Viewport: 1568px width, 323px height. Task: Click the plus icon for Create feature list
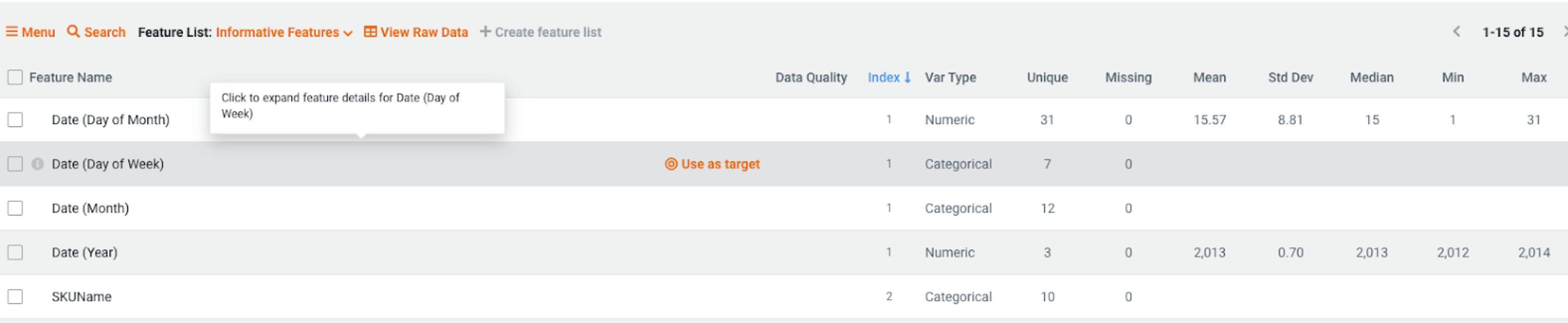click(x=485, y=32)
